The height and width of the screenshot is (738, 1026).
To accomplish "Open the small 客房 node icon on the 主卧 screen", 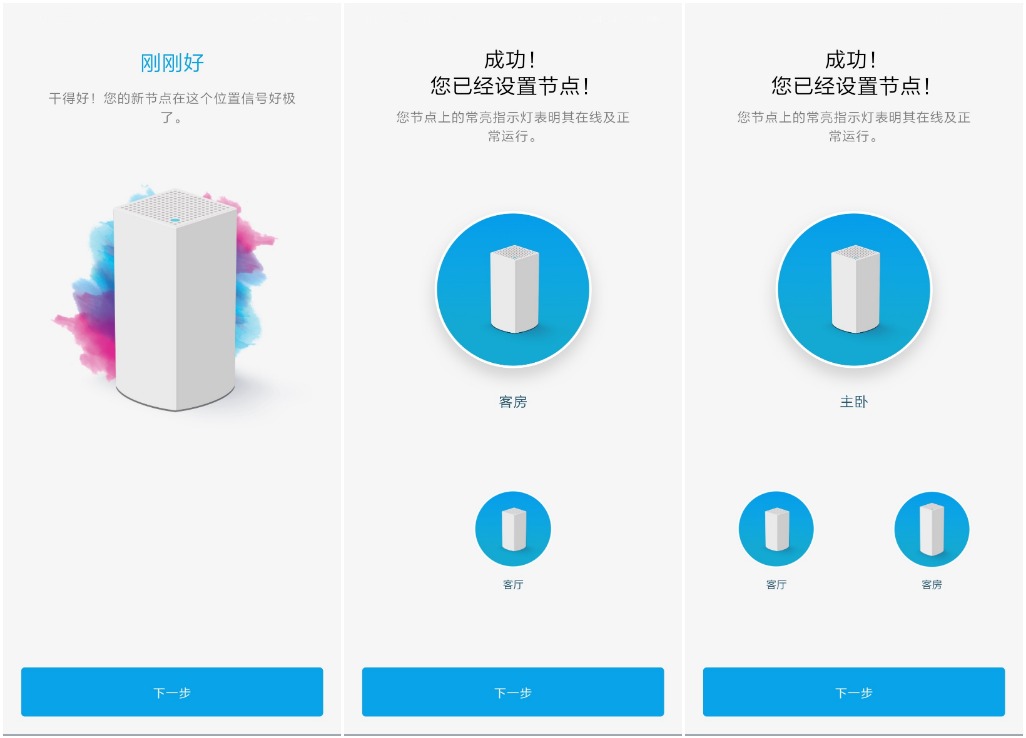I will pyautogui.click(x=932, y=529).
